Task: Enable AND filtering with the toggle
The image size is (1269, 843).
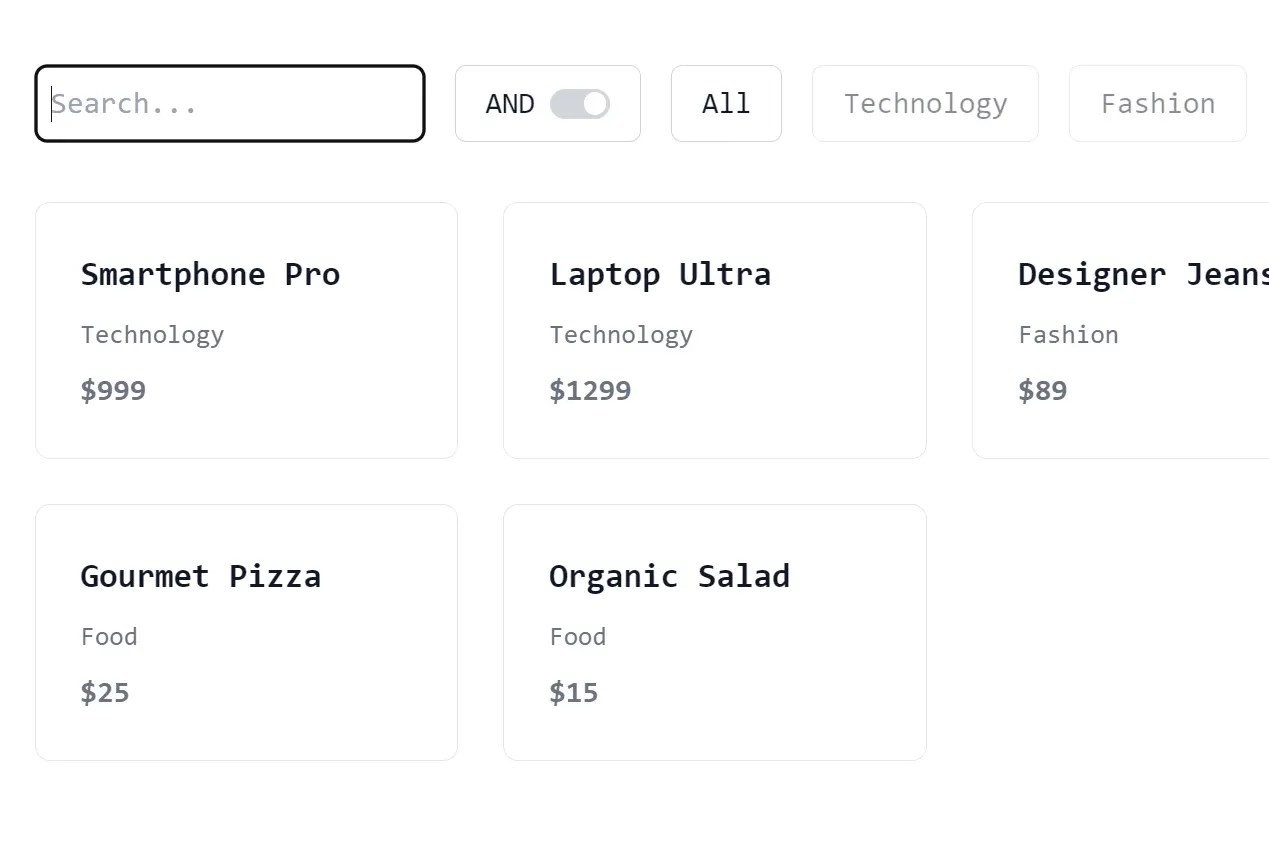Action: [578, 103]
